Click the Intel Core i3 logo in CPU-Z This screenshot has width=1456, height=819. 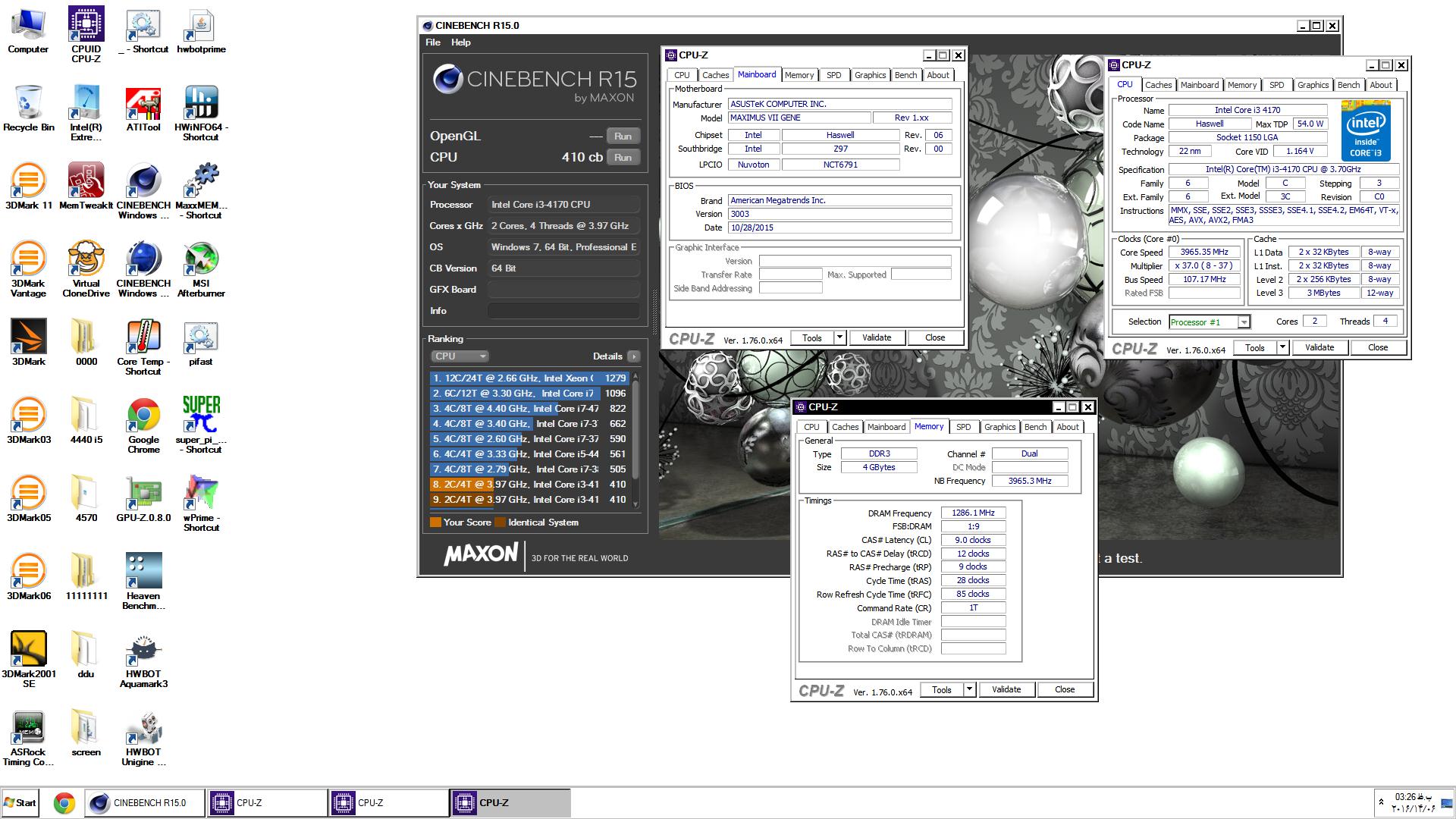[1366, 131]
